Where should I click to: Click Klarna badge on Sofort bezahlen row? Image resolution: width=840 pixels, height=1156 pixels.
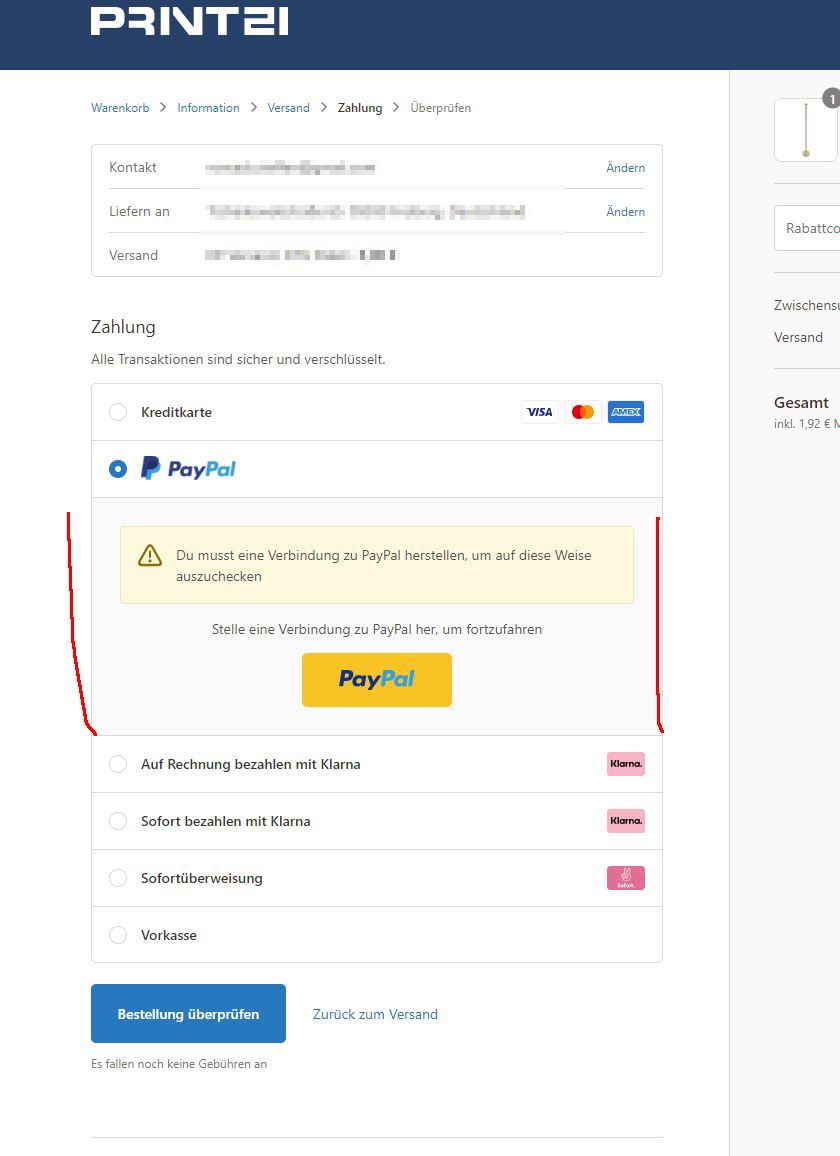point(625,821)
